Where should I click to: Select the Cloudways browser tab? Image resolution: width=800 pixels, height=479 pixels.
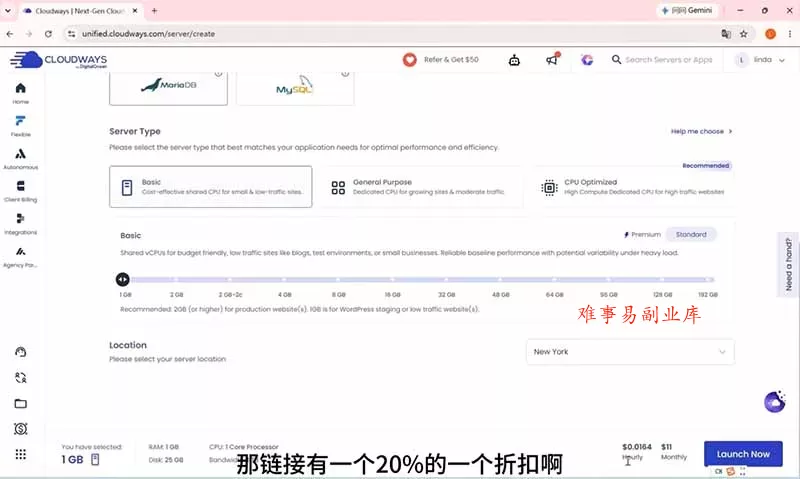click(79, 11)
